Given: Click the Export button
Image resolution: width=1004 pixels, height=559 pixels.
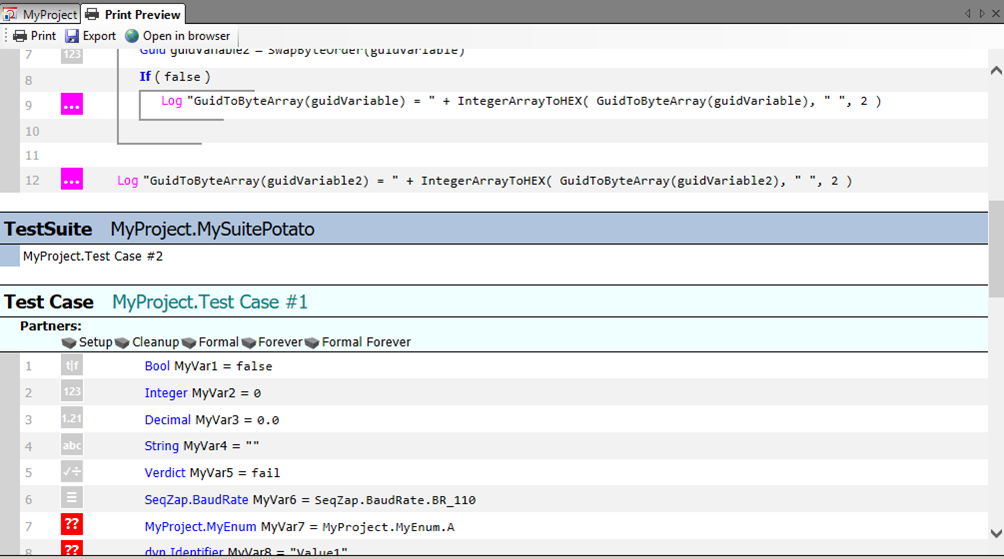Looking at the screenshot, I should point(90,36).
